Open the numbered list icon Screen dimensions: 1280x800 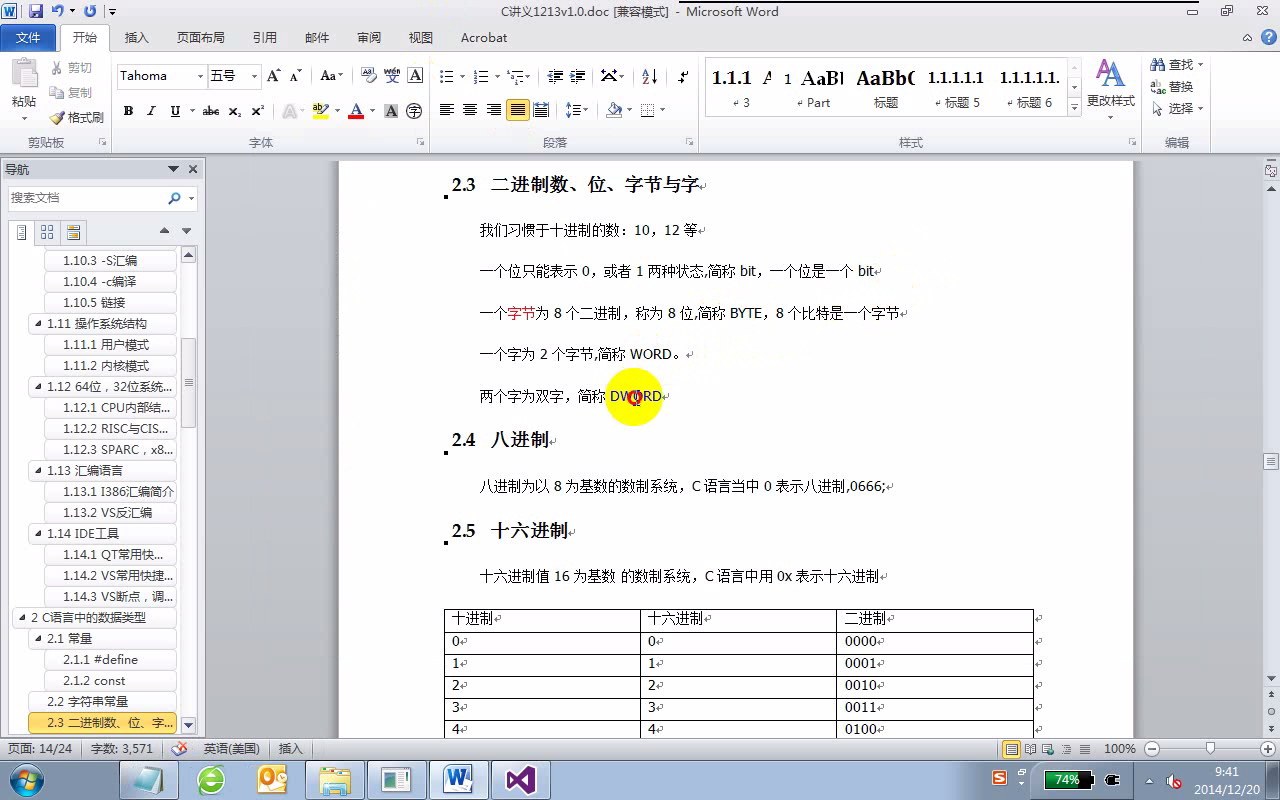click(481, 76)
